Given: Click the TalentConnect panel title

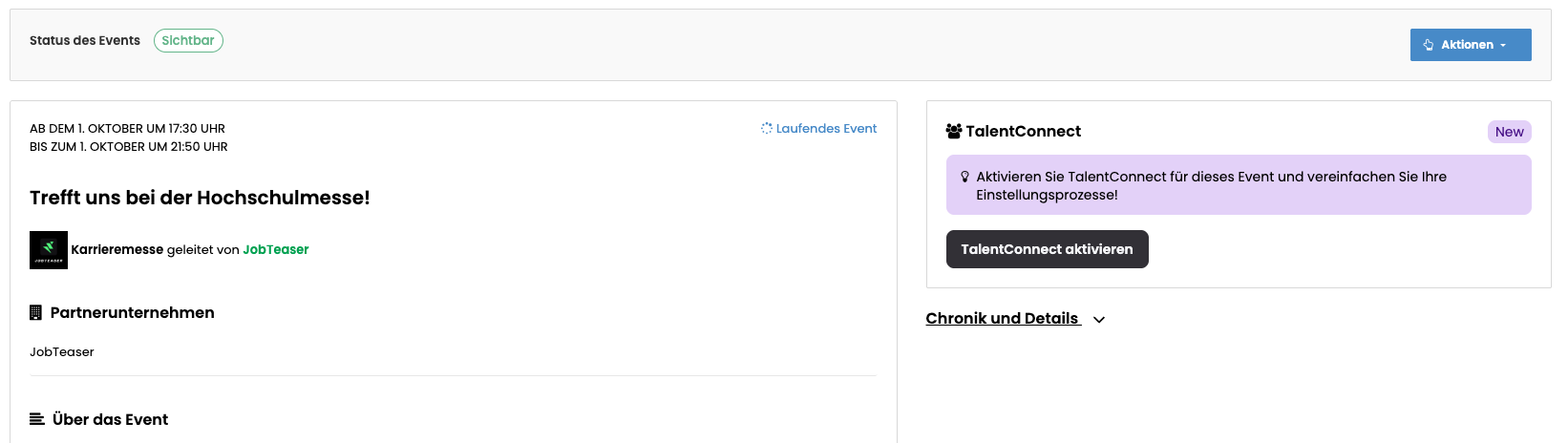Looking at the screenshot, I should [x=1023, y=131].
